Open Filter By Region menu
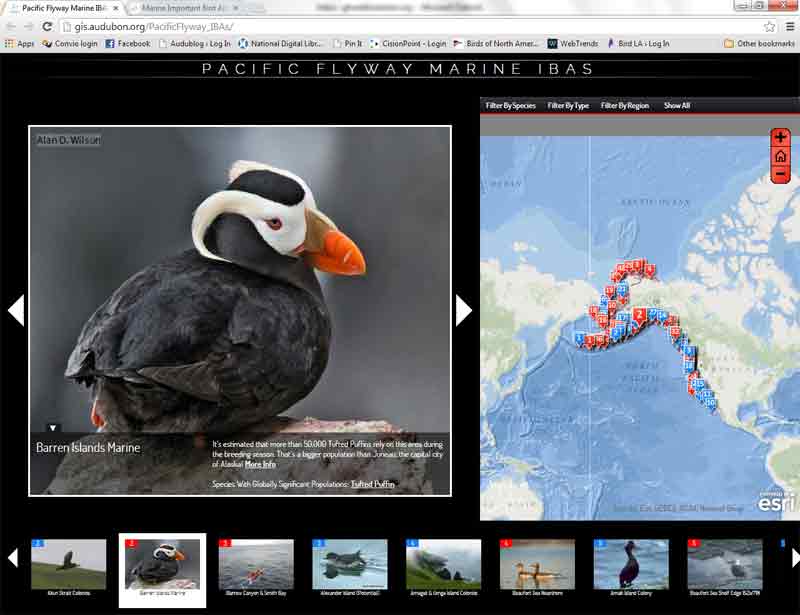The width and height of the screenshot is (800, 615). 624,105
